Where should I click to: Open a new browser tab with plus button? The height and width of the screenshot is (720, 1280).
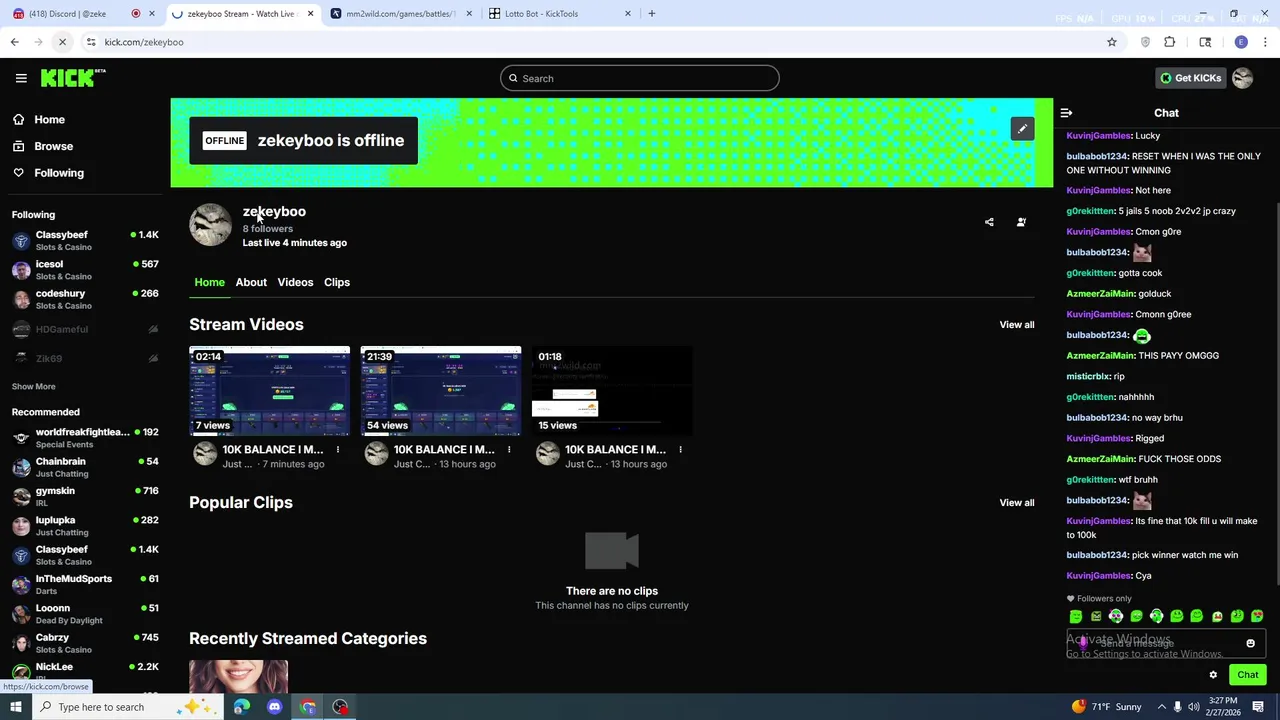652,14
